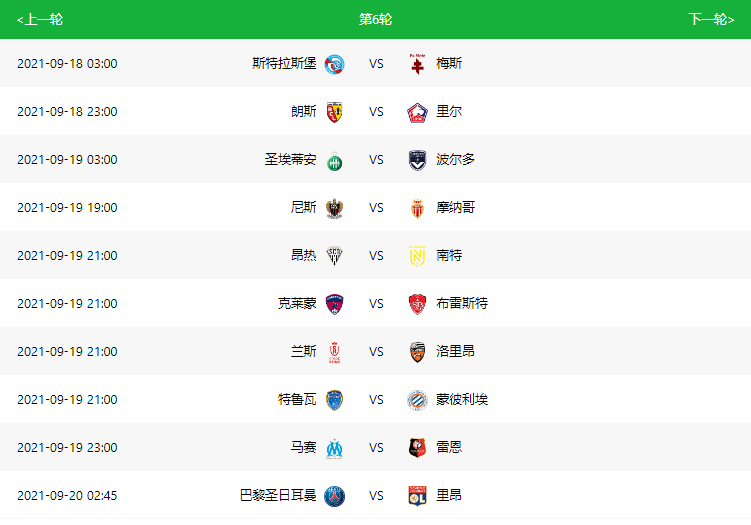Open team link 巴黎圣日耳曼

pyautogui.click(x=278, y=495)
